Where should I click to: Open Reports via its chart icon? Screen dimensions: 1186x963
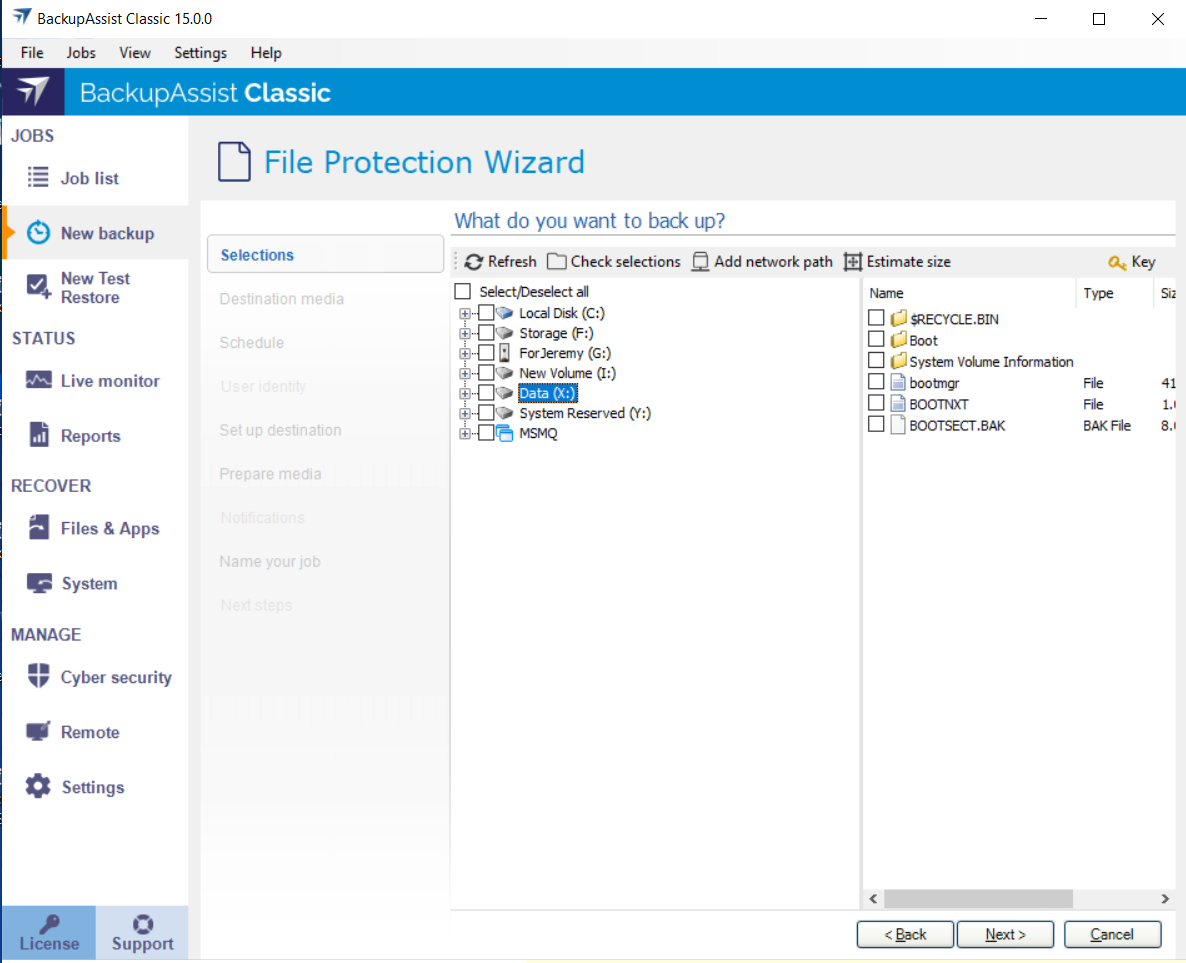click(x=38, y=435)
